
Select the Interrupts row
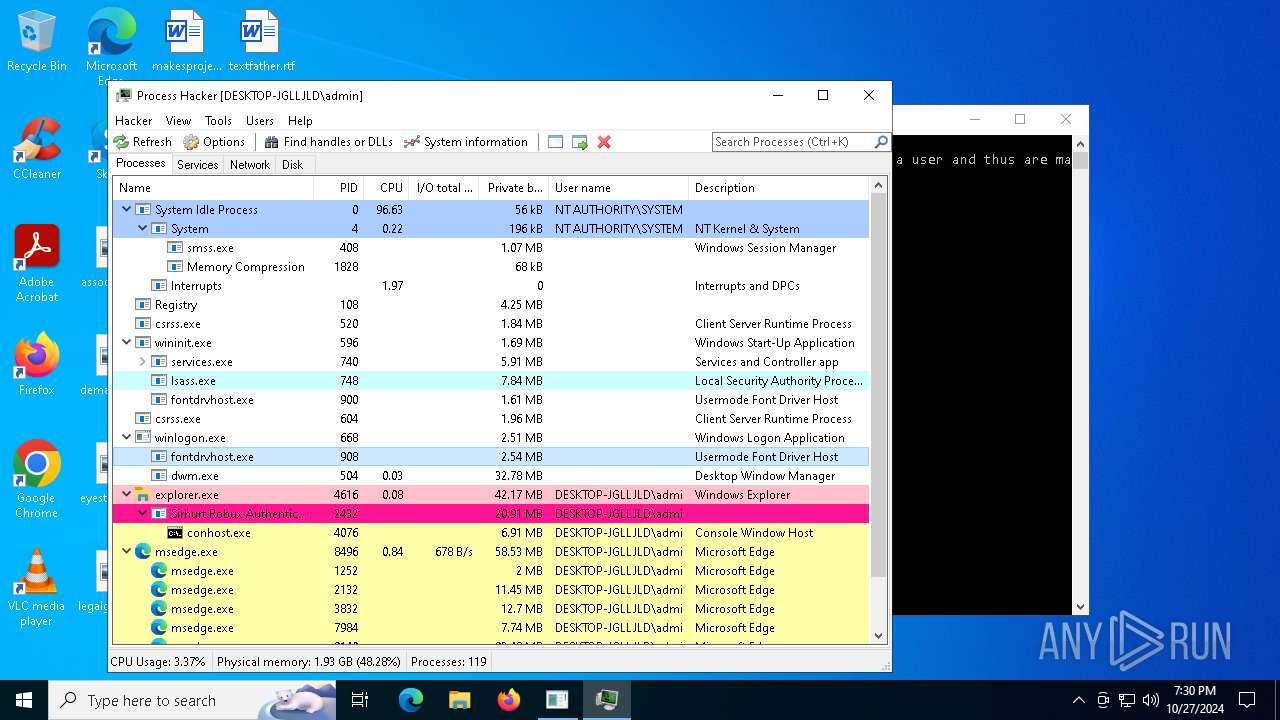tap(491, 286)
